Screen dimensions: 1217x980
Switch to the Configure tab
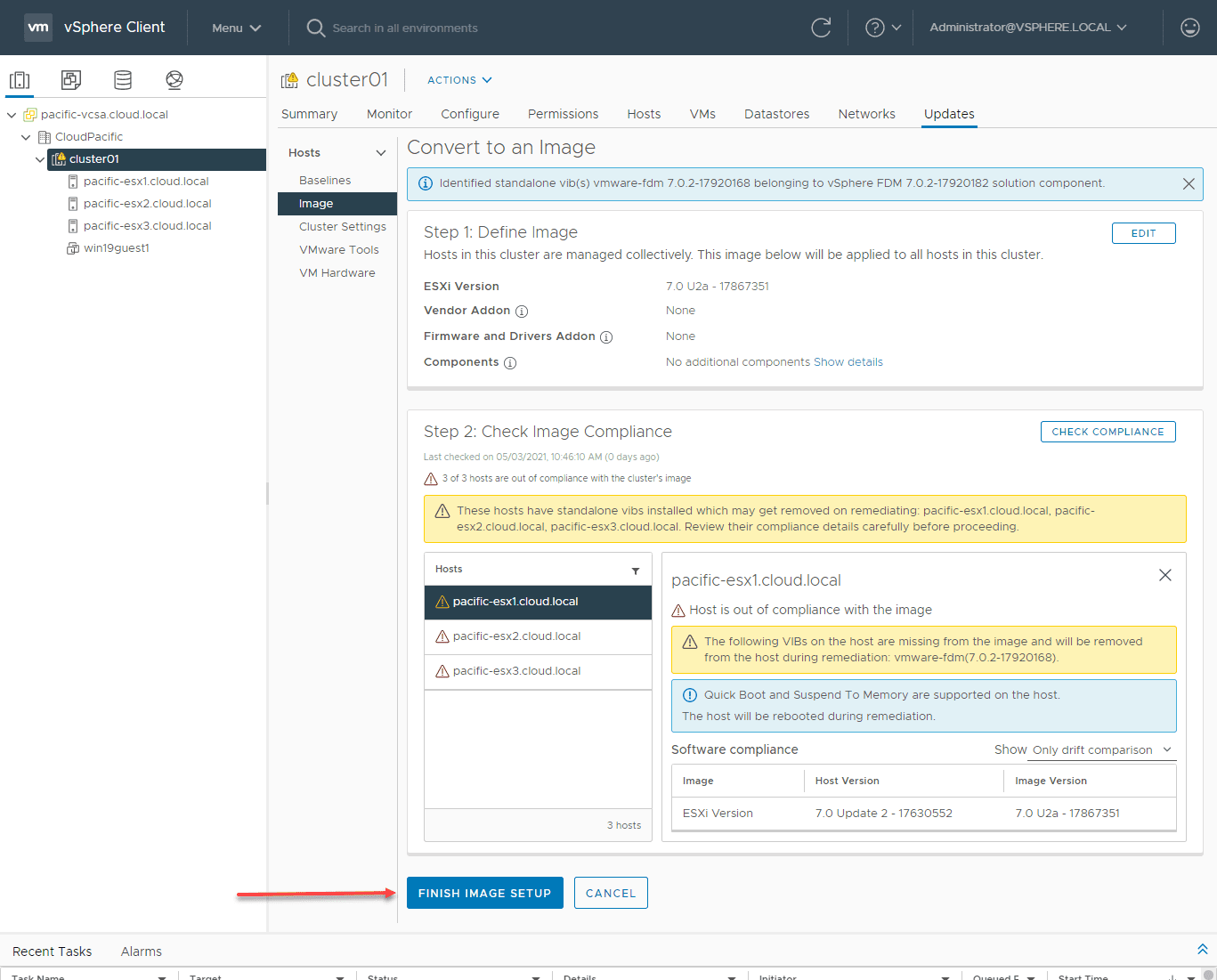[x=469, y=114]
